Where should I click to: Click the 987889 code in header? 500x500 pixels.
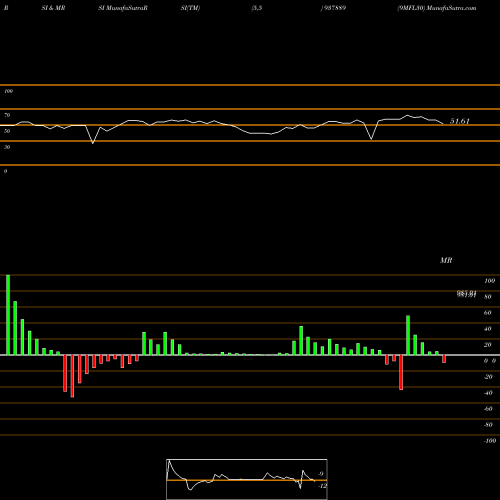coord(335,8)
